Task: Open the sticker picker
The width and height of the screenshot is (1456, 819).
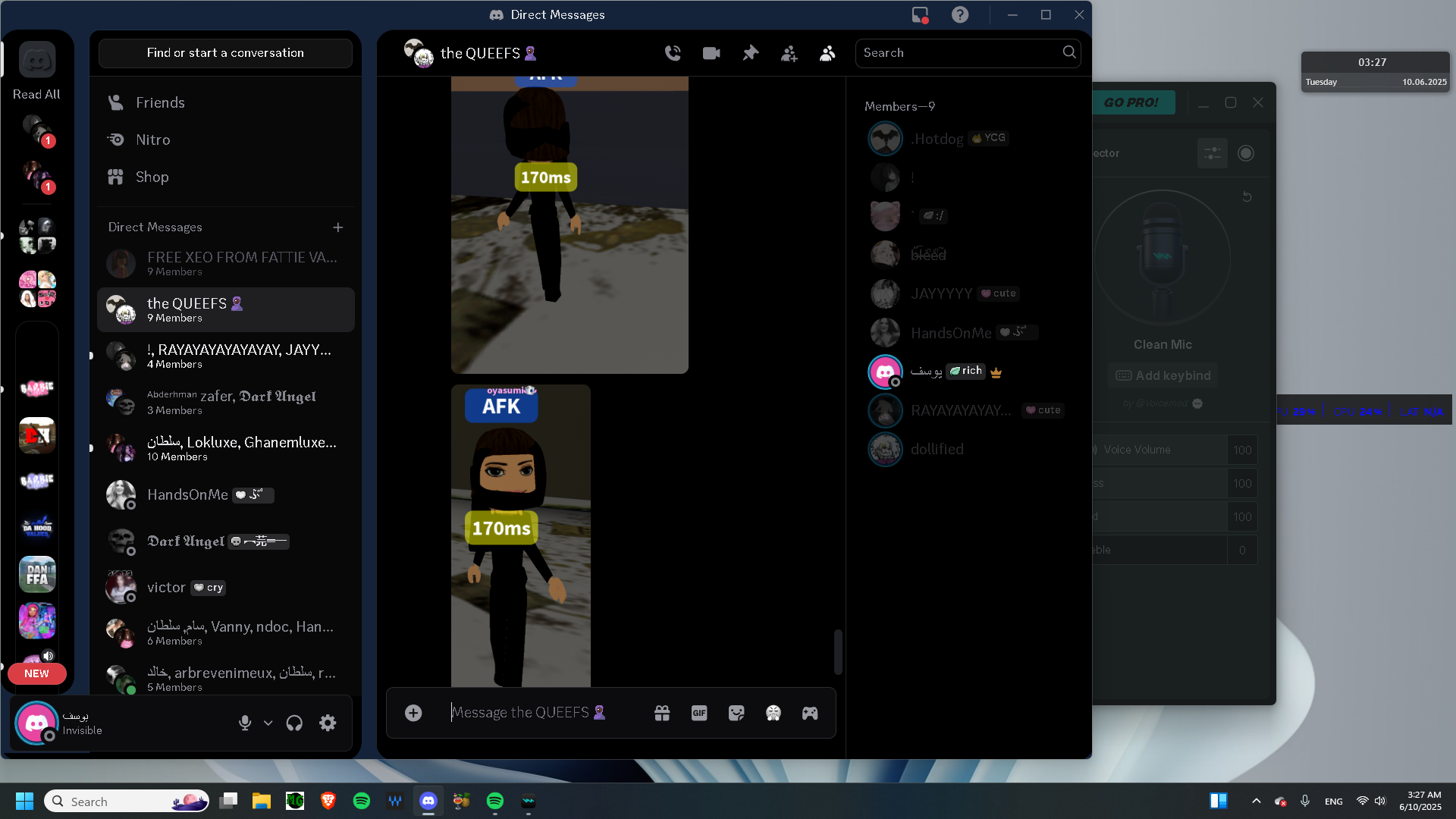Action: tap(736, 713)
